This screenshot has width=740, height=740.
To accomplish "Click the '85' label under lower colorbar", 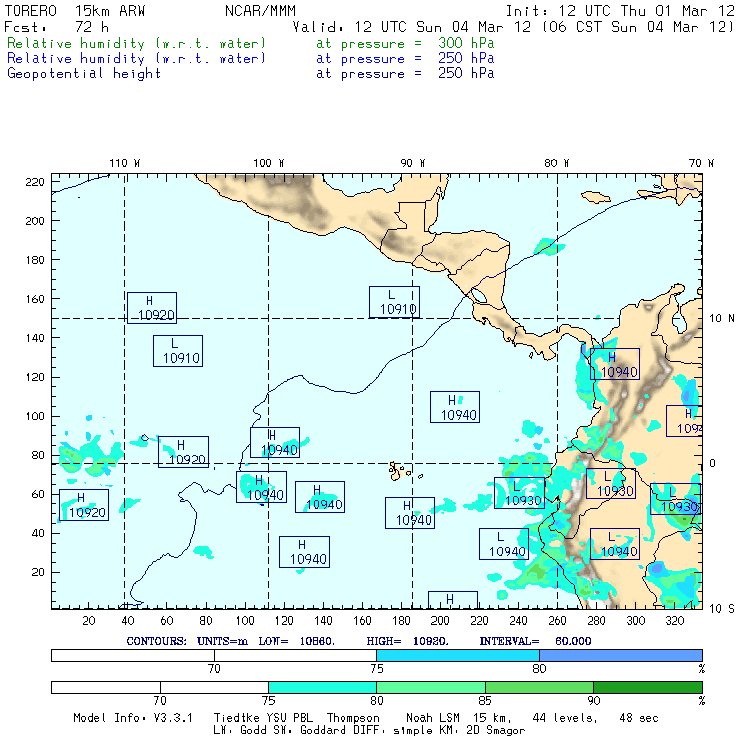I will pyautogui.click(x=485, y=701).
